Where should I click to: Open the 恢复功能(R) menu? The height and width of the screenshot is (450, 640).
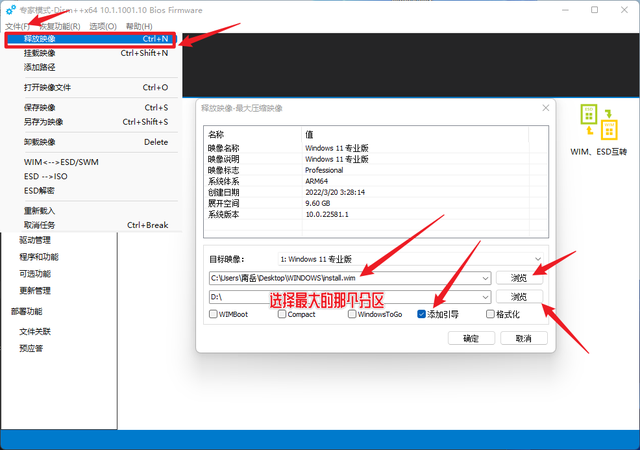tap(60, 26)
